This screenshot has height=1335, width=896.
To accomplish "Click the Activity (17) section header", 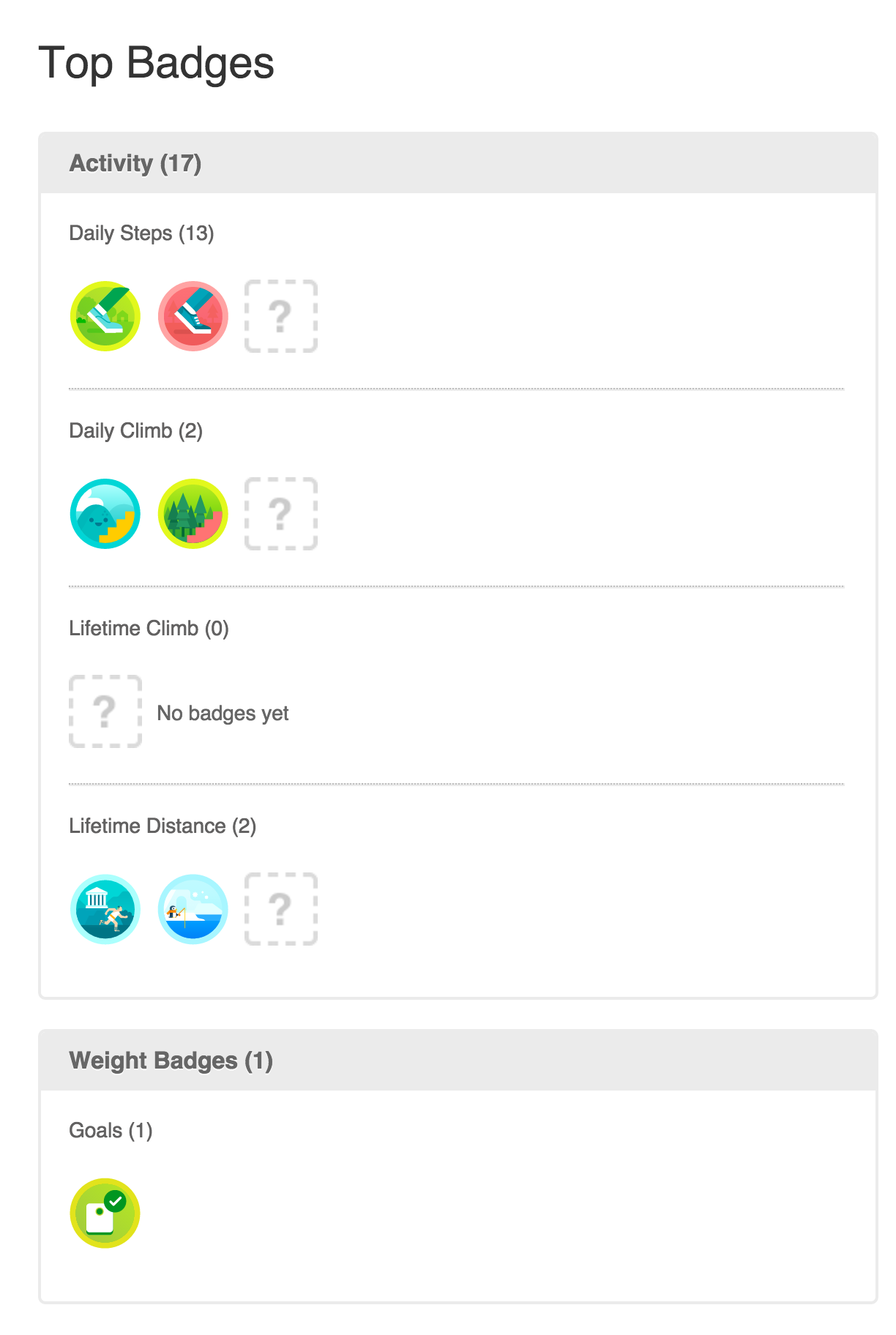I will click(135, 163).
